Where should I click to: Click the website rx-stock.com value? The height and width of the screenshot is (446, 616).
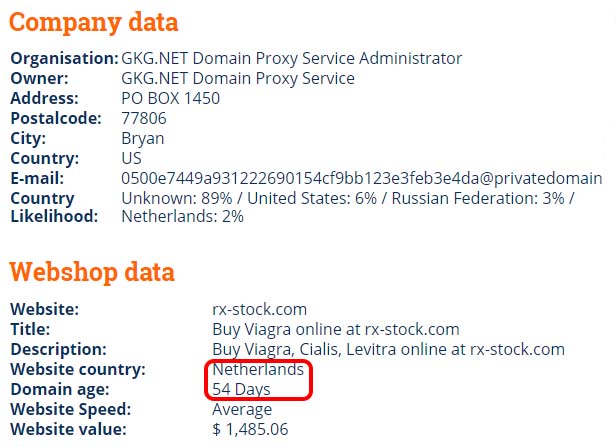click(x=259, y=309)
